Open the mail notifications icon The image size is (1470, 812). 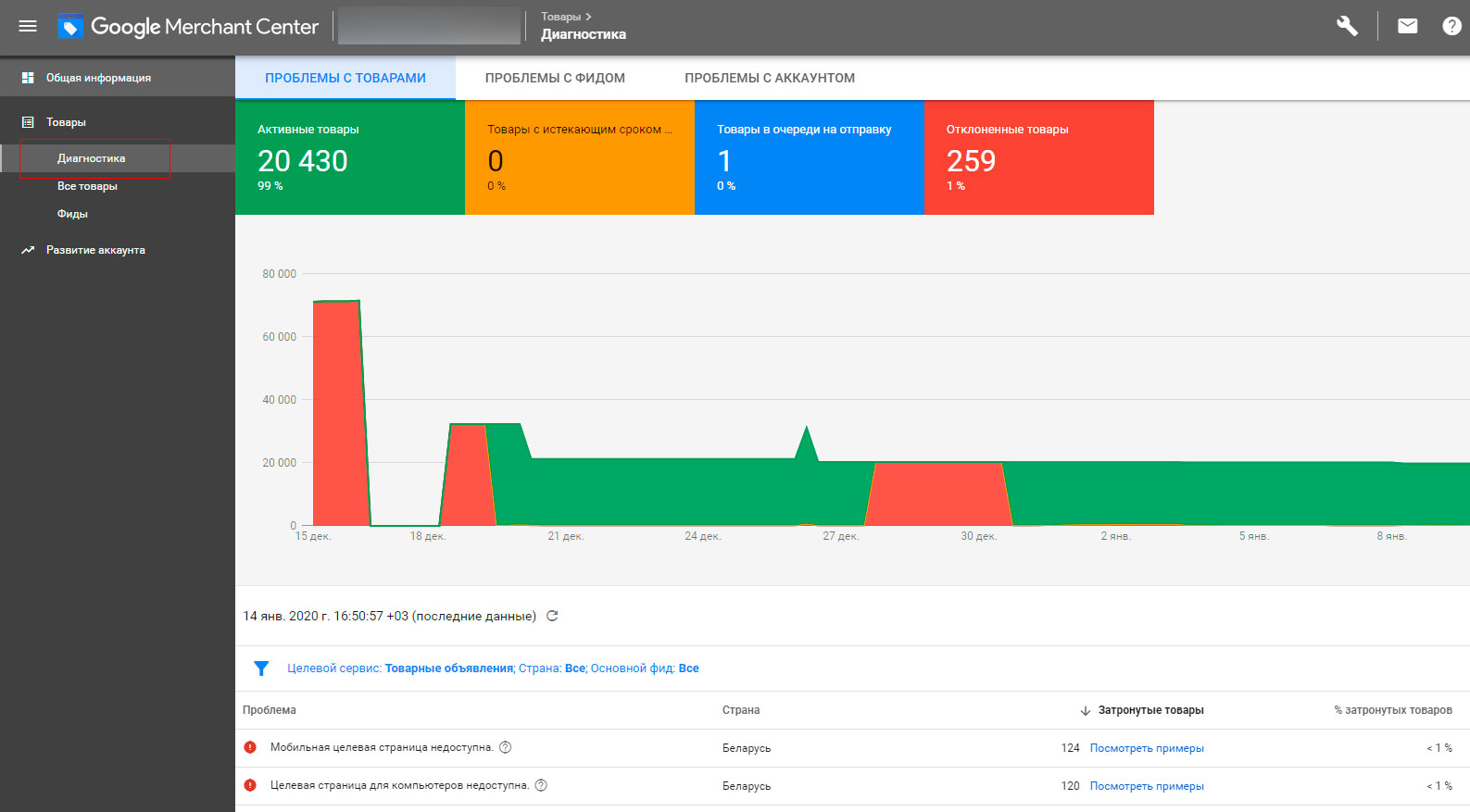click(1407, 26)
